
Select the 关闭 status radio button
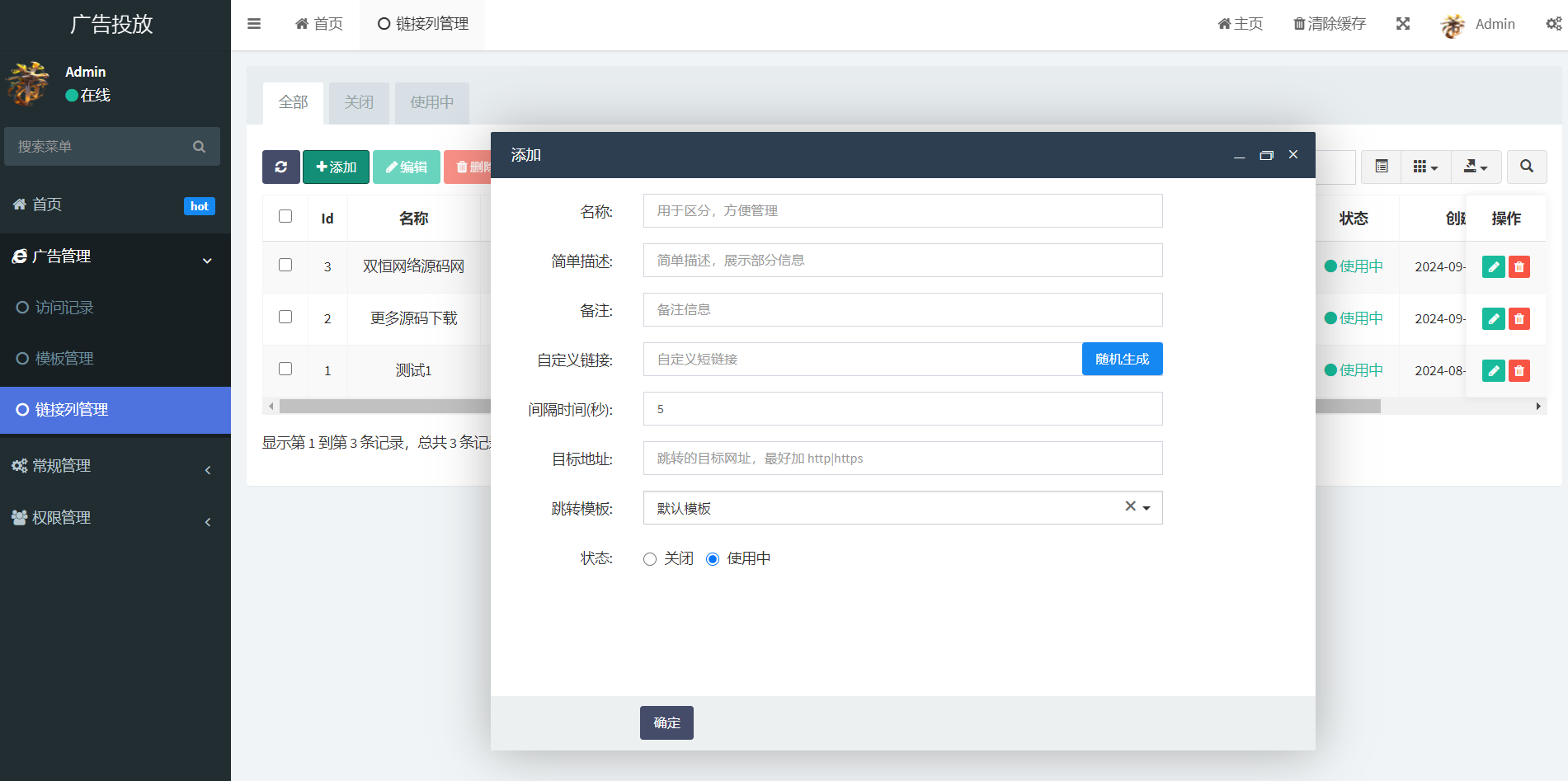(x=650, y=559)
